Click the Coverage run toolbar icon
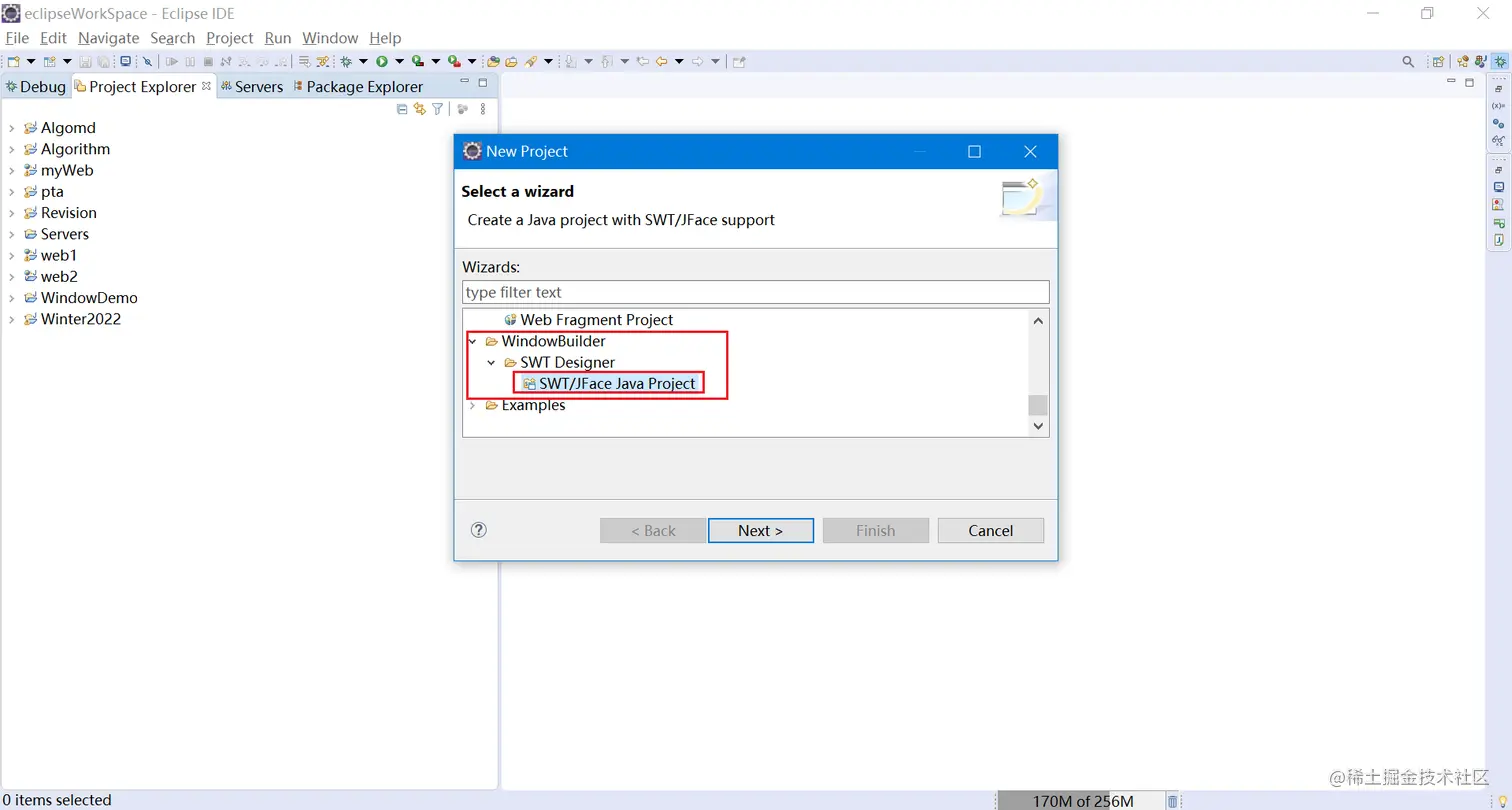The height and width of the screenshot is (810, 1512). pos(418,61)
